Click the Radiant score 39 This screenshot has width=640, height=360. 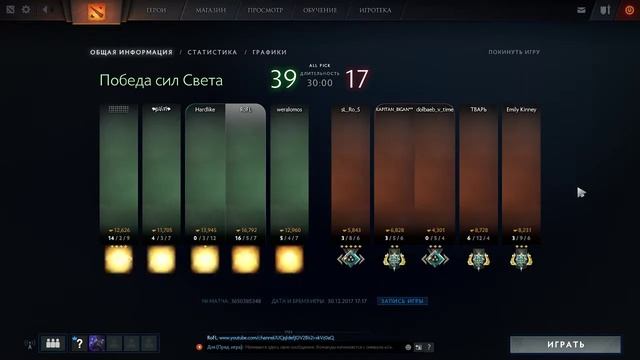point(283,79)
